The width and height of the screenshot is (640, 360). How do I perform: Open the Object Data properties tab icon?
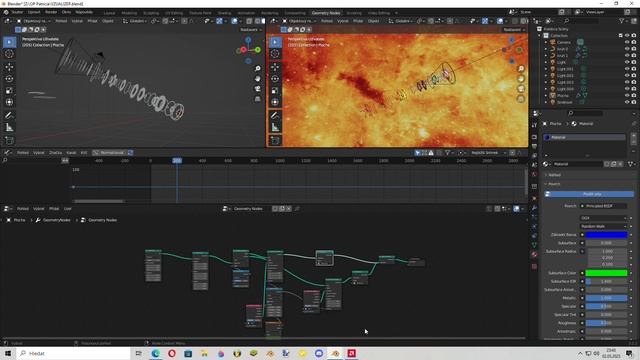click(534, 245)
